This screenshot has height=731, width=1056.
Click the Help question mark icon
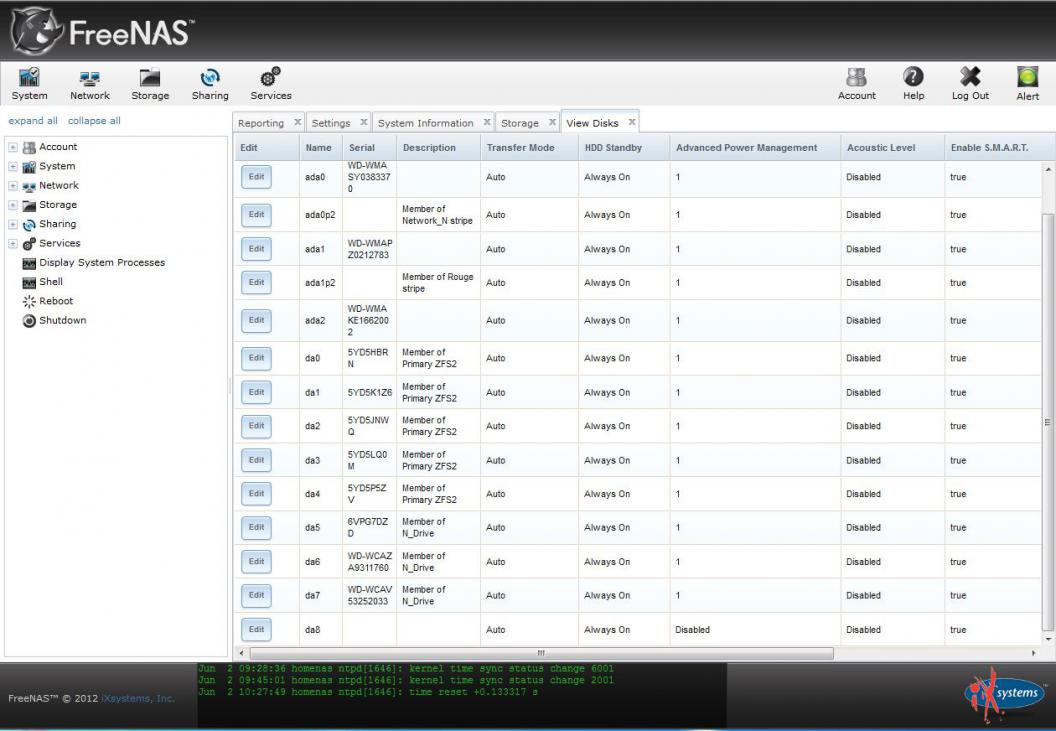913,84
